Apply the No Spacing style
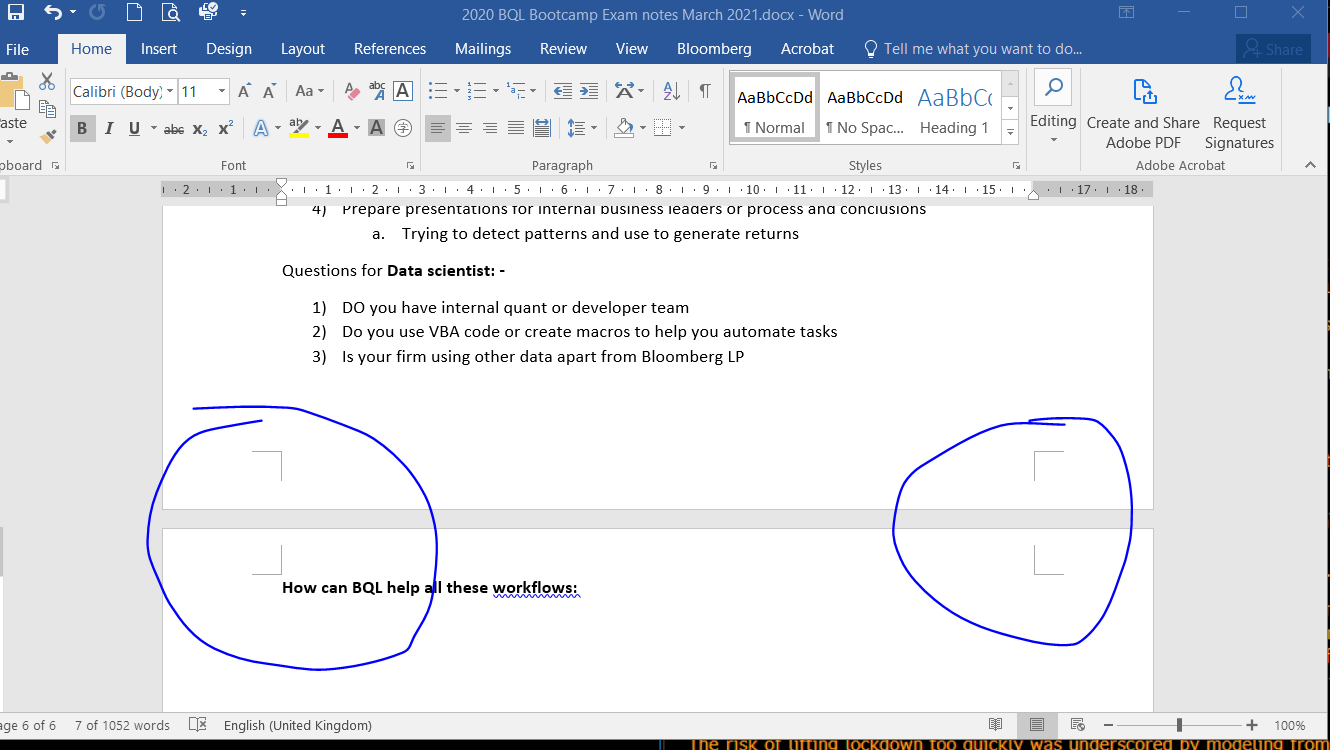This screenshot has width=1330, height=750. [865, 108]
